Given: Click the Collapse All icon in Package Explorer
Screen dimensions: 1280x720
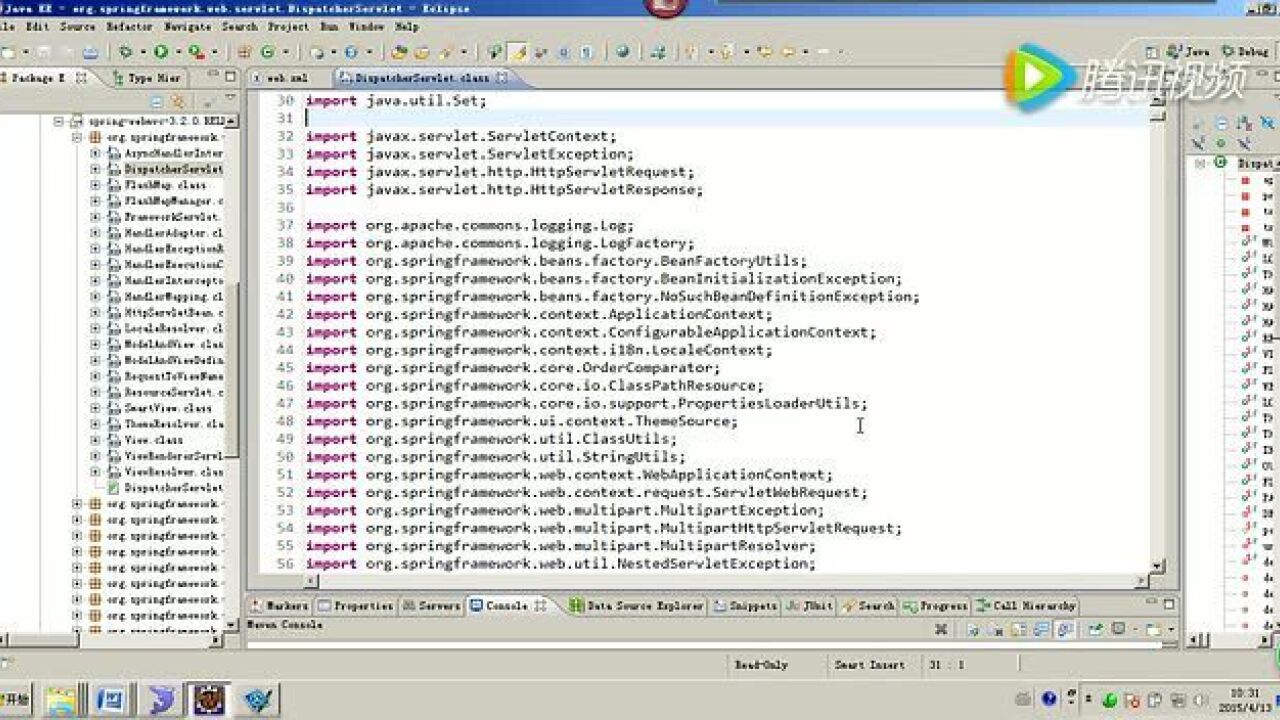Looking at the screenshot, I should [157, 101].
